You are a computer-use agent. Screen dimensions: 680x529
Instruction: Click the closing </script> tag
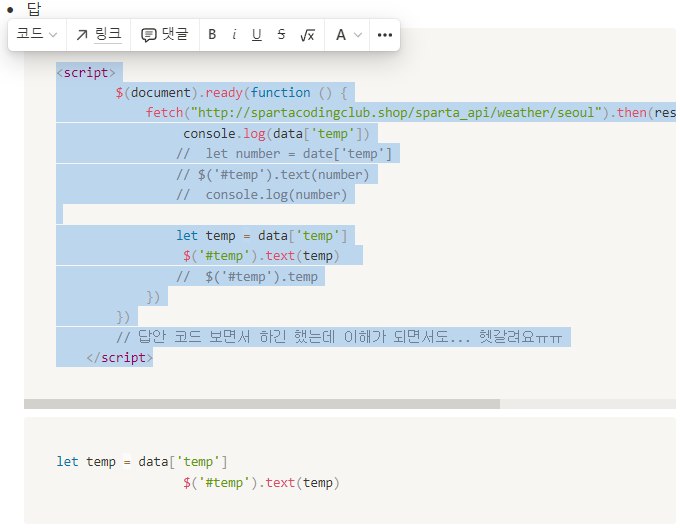click(x=120, y=358)
